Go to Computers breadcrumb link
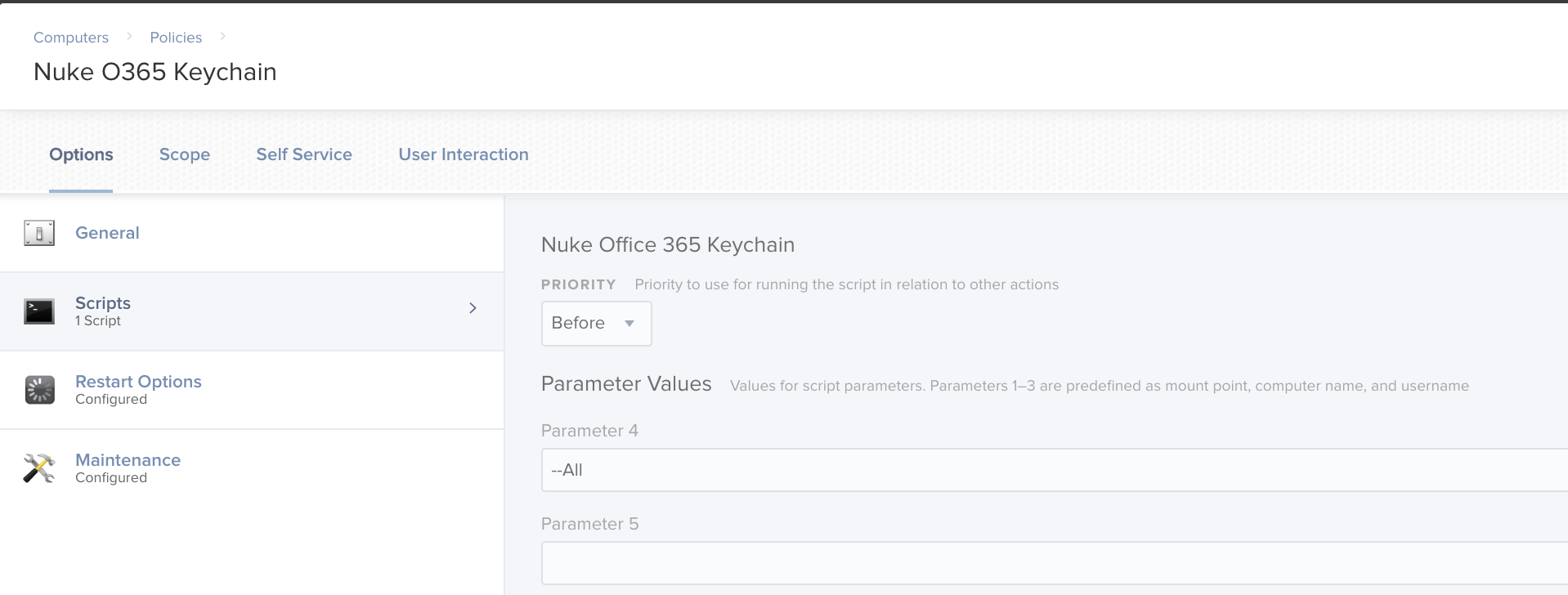This screenshot has width=1568, height=595. pos(71,38)
